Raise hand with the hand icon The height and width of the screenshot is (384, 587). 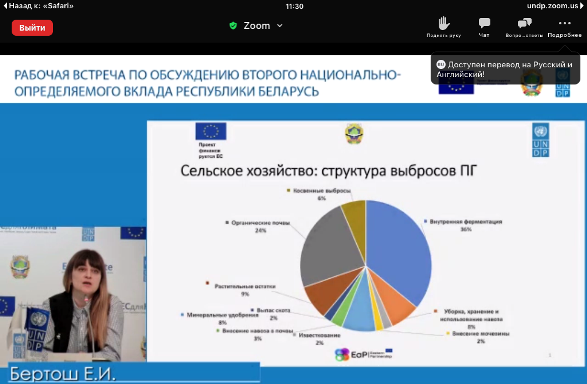tap(444, 24)
